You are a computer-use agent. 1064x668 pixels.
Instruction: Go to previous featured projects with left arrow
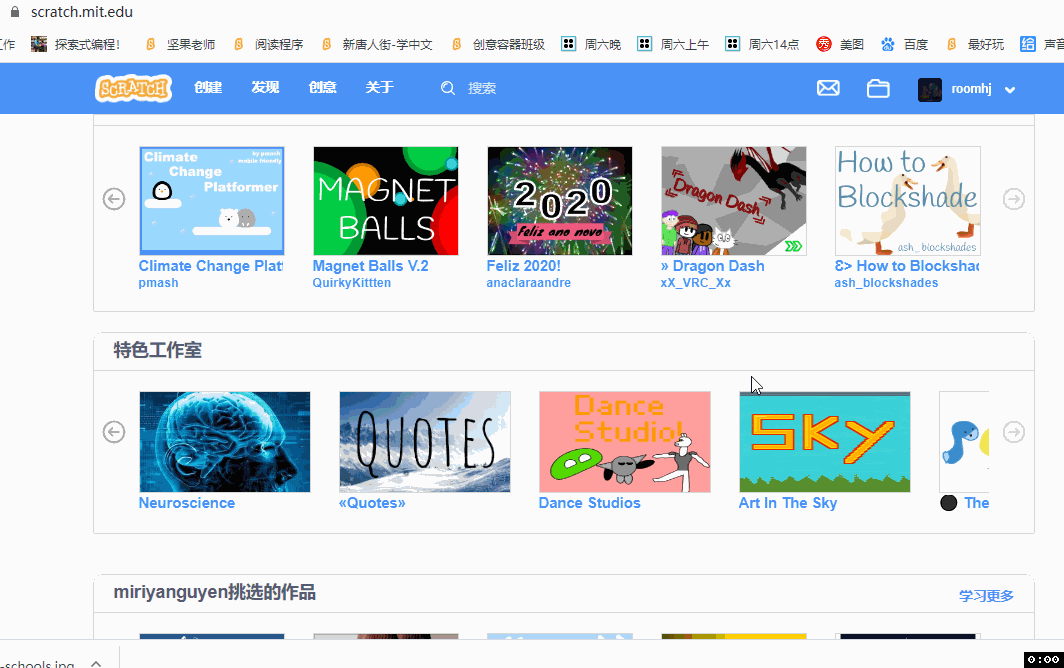tap(114, 199)
